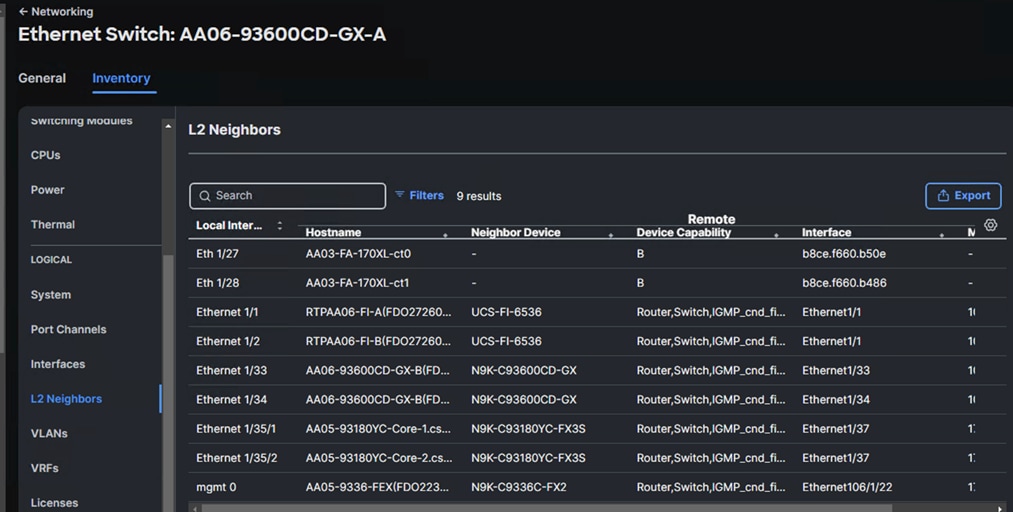
Task: Click N9K-C93600CD-GX in Ethernet 1/33 row
Action: point(524,370)
